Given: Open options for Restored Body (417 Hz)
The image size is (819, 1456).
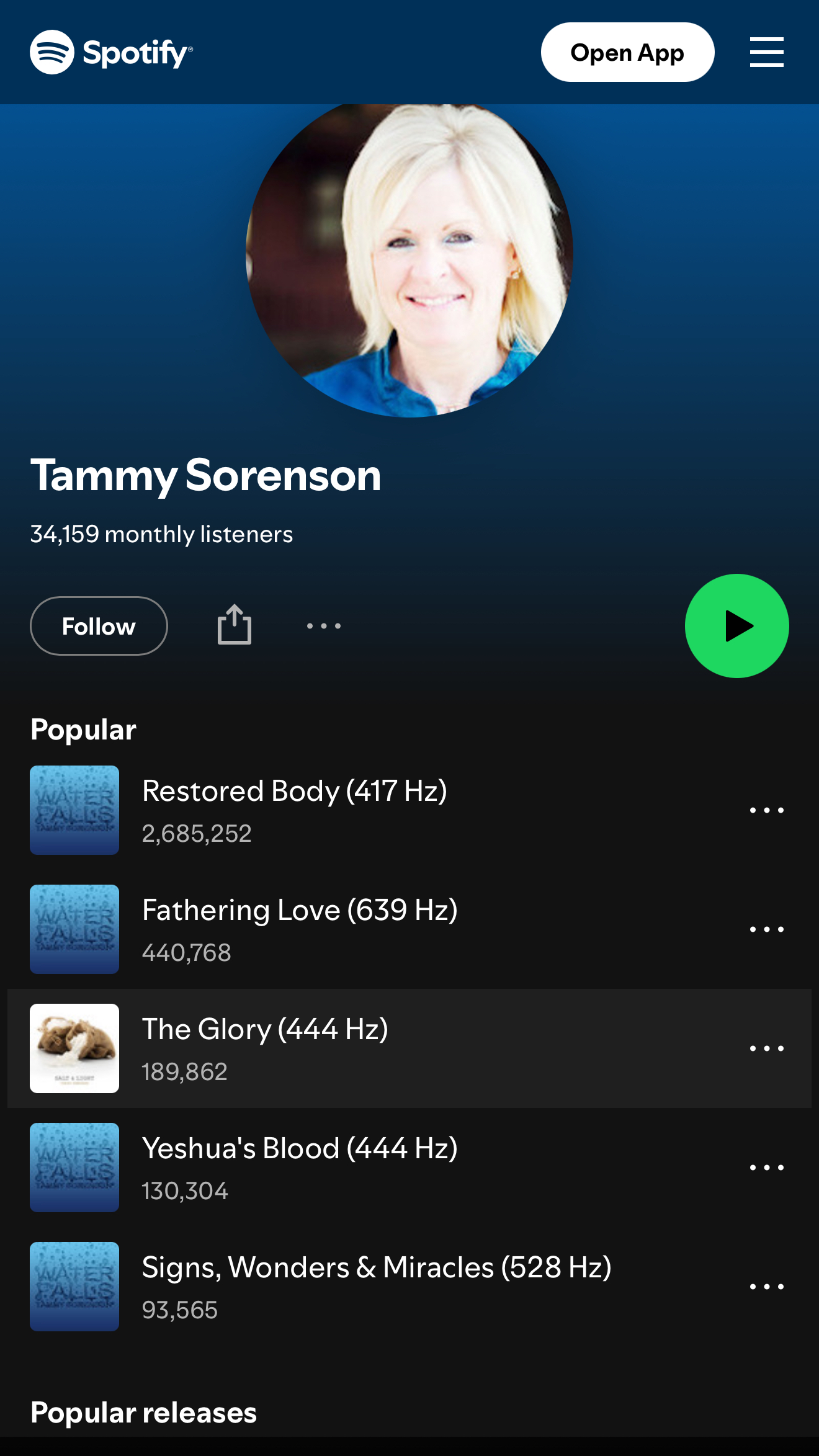Looking at the screenshot, I should pos(767,810).
